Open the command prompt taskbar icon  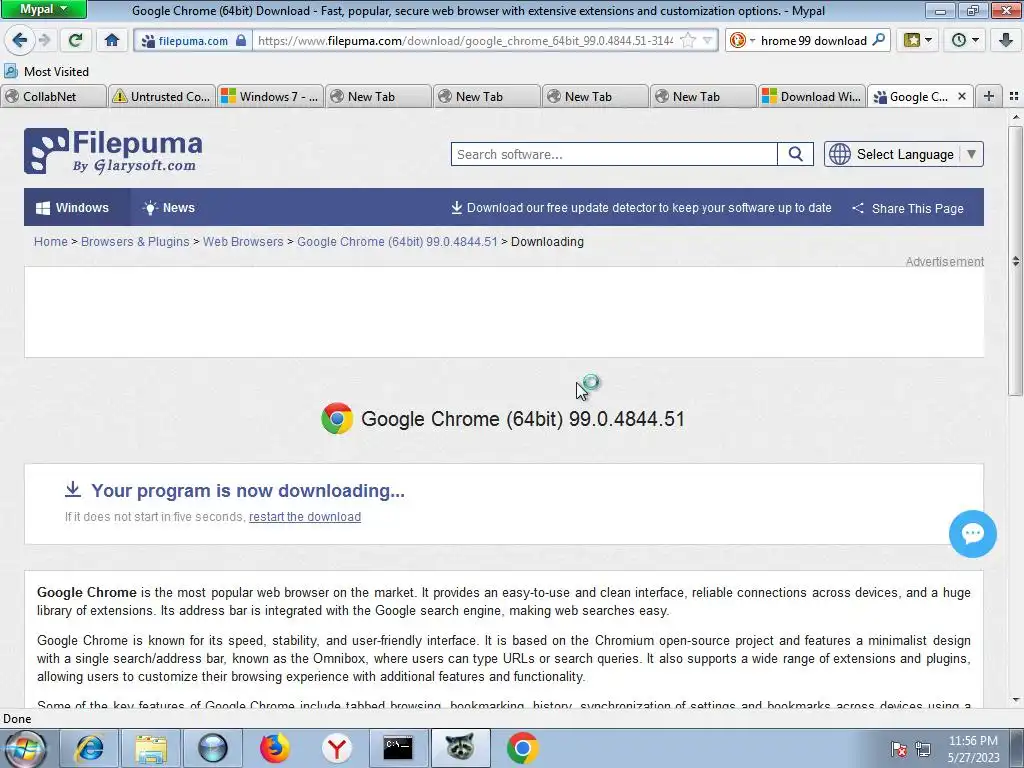pyautogui.click(x=398, y=748)
